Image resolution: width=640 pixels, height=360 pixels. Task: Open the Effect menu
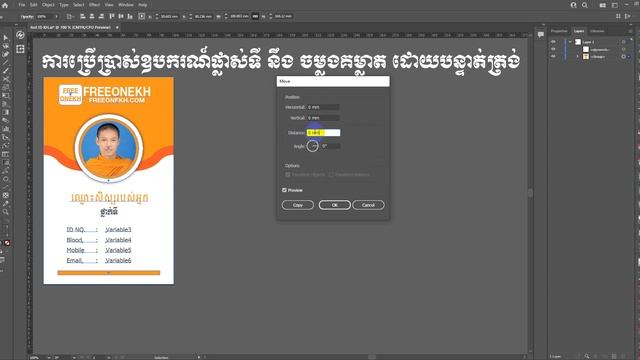click(94, 5)
